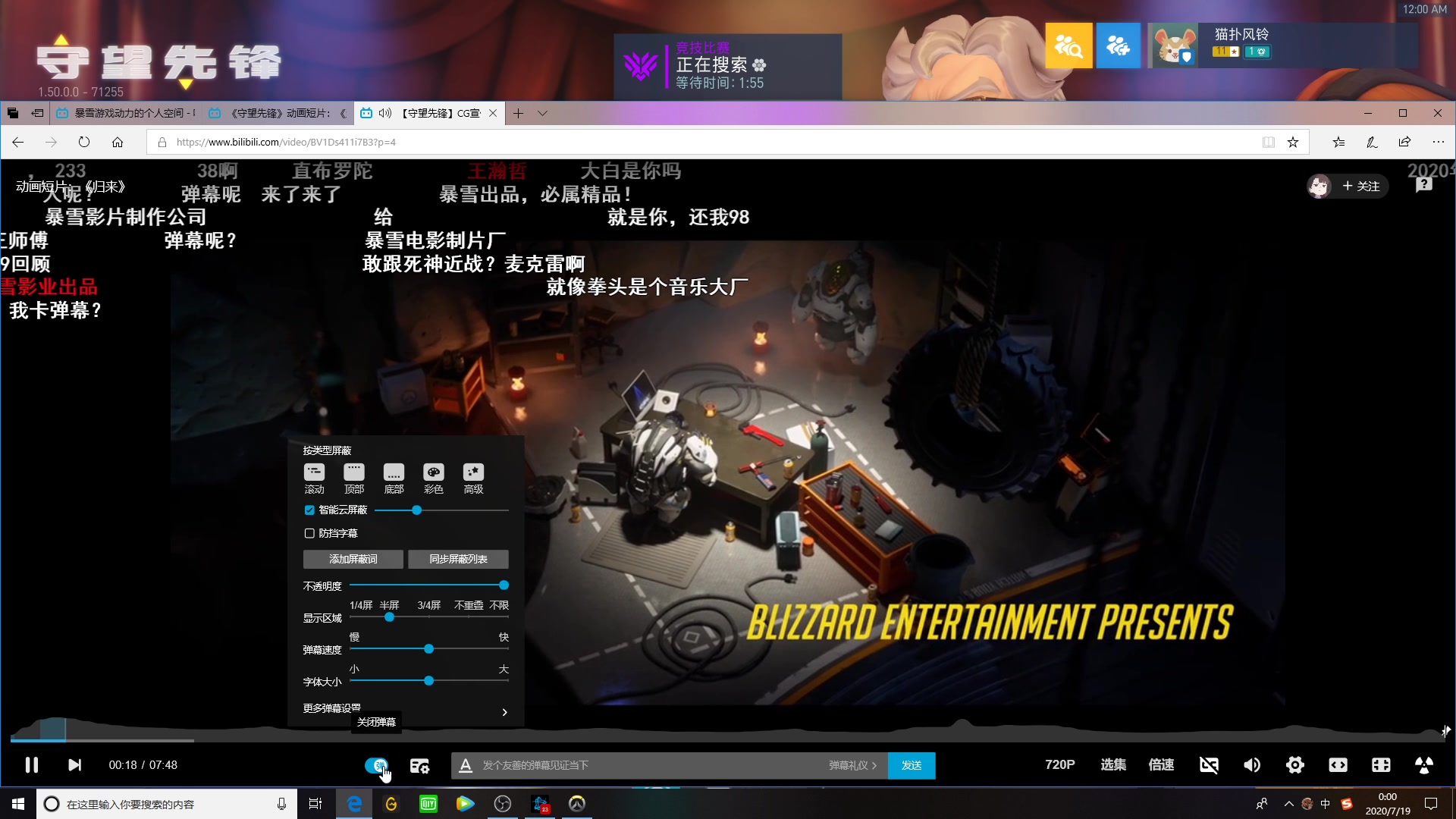This screenshot has height=819, width=1456.
Task: Toggle widescreen mode icon
Action: [1338, 765]
